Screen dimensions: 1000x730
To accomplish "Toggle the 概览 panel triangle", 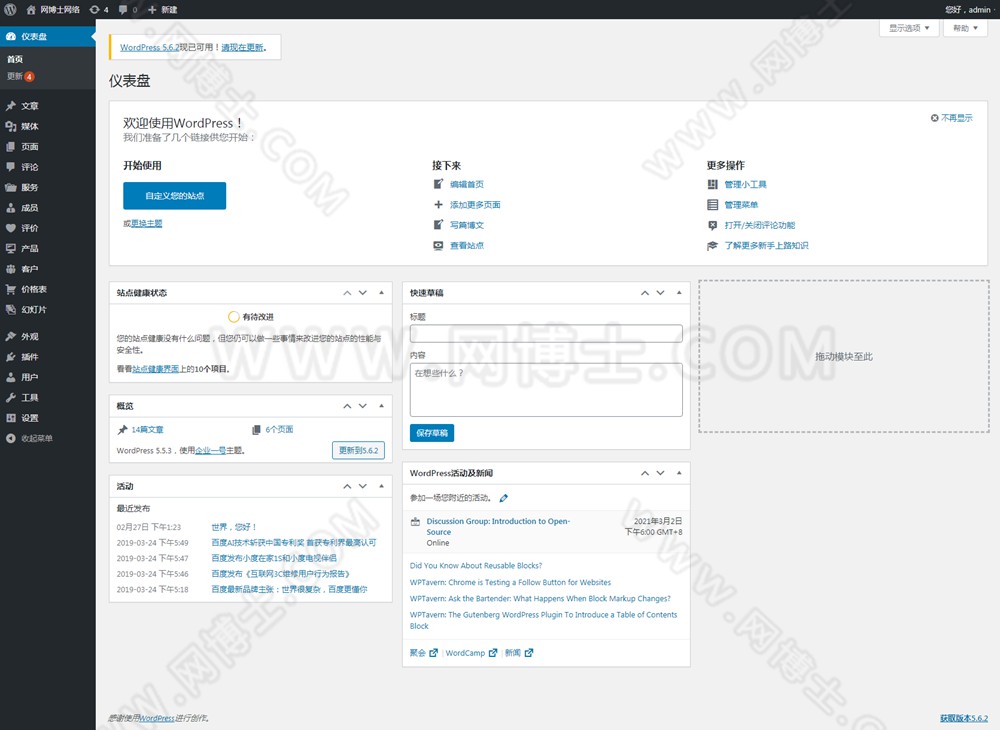I will (x=381, y=405).
